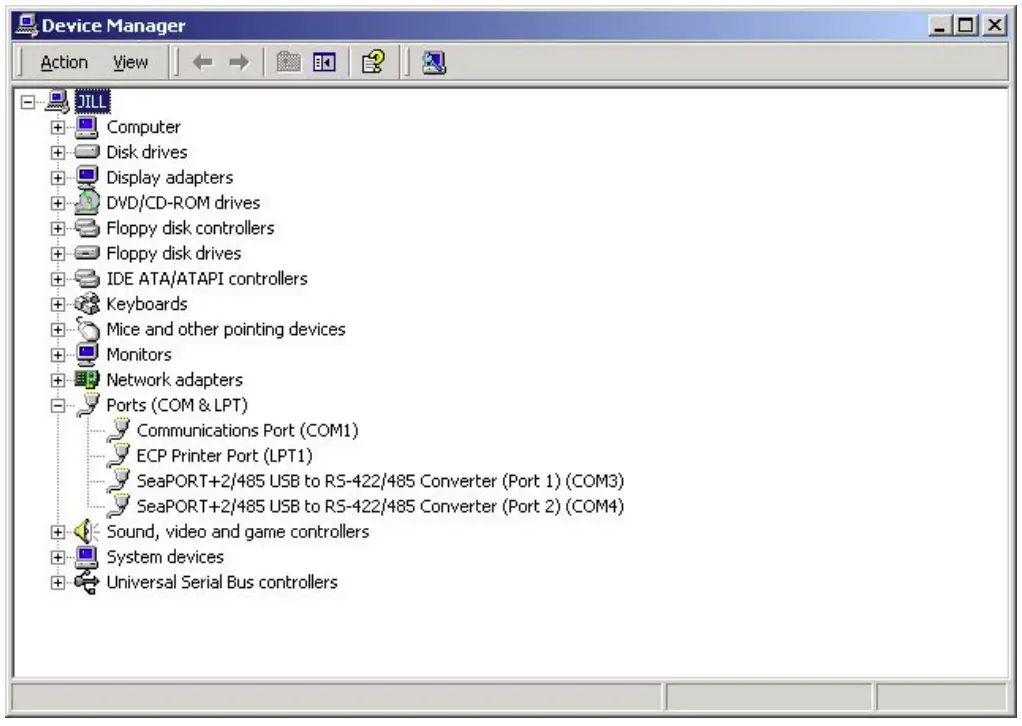This screenshot has height=726, width=1022.
Task: Open the Action menu
Action: pyautogui.click(x=64, y=63)
